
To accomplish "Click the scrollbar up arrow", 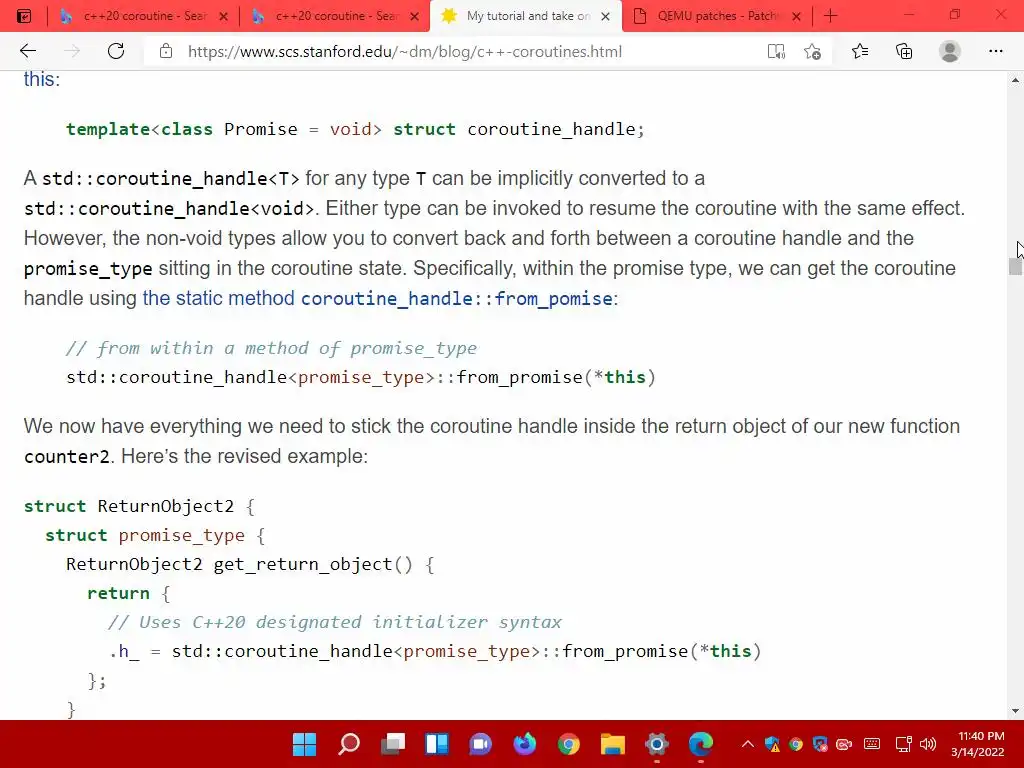I will 1015,80.
